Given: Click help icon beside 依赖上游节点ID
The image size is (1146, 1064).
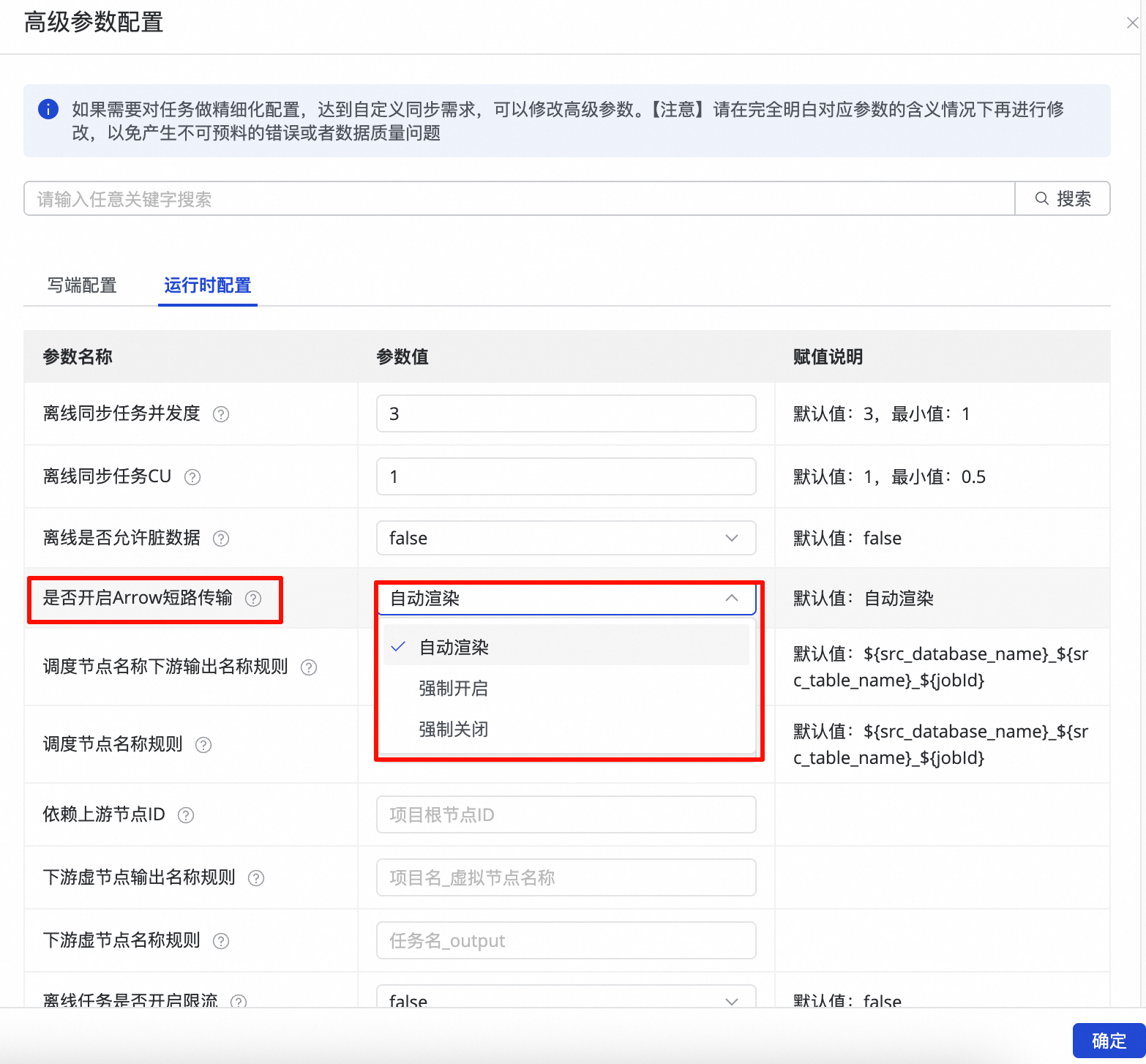Looking at the screenshot, I should (x=186, y=815).
